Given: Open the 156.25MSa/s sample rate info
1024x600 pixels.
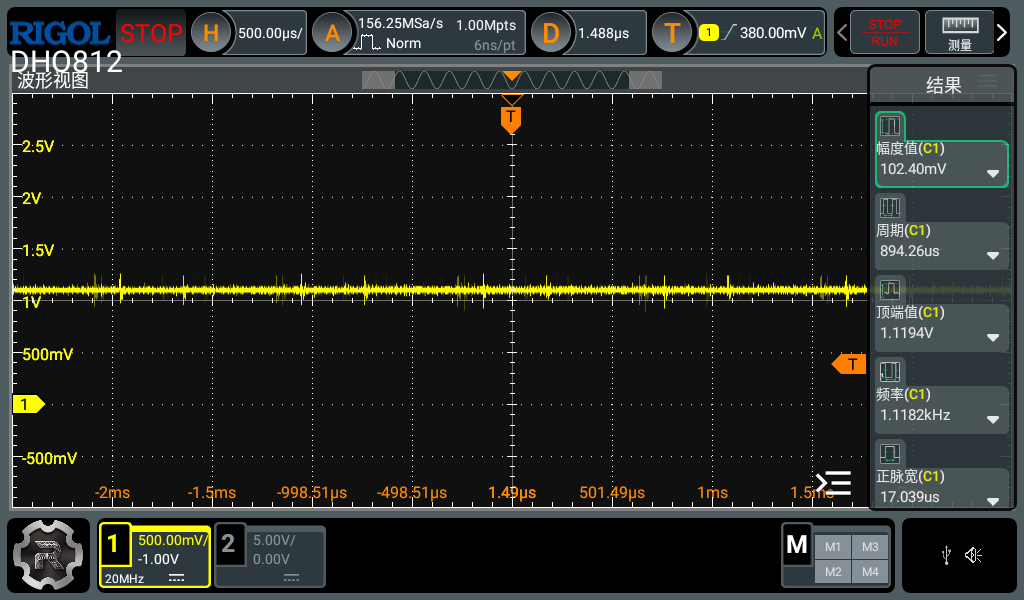Looking at the screenshot, I should point(400,24).
